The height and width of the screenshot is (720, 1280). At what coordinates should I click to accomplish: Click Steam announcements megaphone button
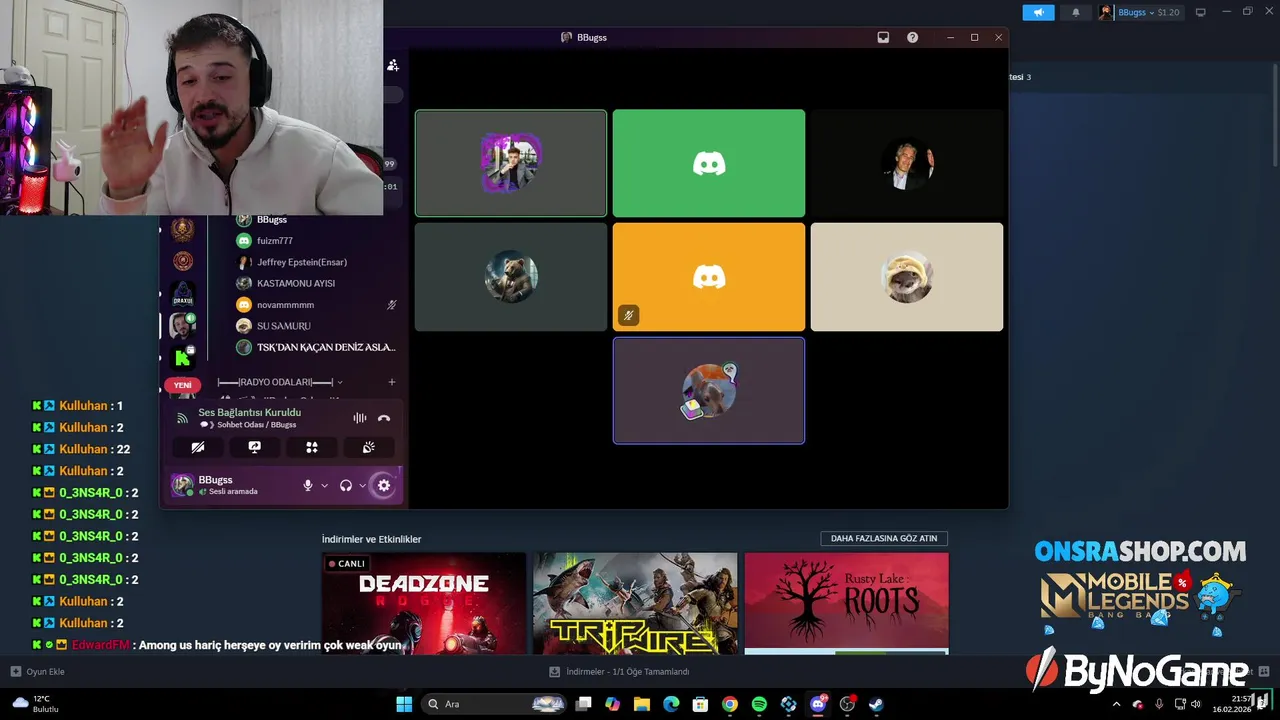[1038, 12]
